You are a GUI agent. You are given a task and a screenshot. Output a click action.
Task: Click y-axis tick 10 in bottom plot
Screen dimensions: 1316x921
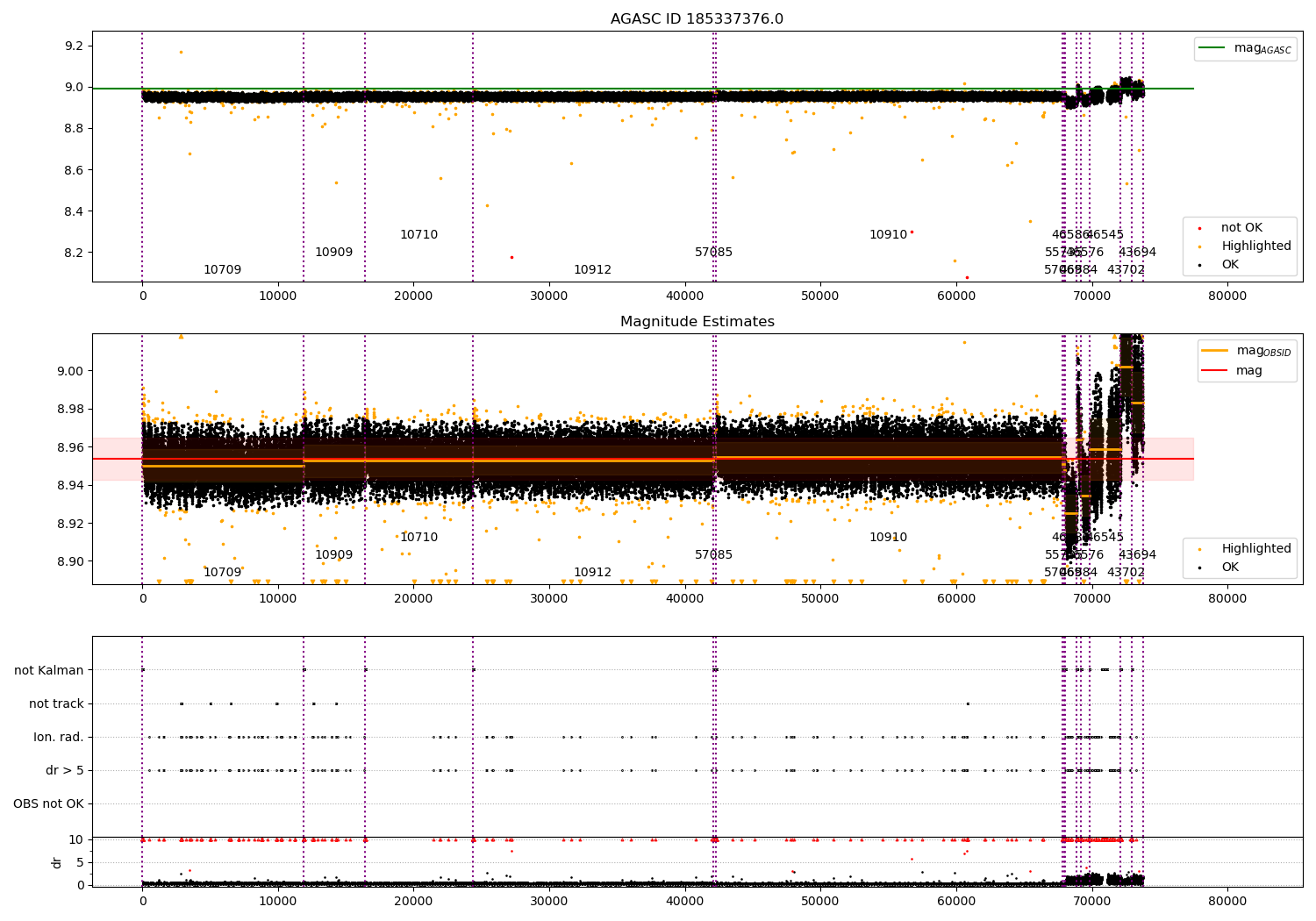click(x=77, y=839)
